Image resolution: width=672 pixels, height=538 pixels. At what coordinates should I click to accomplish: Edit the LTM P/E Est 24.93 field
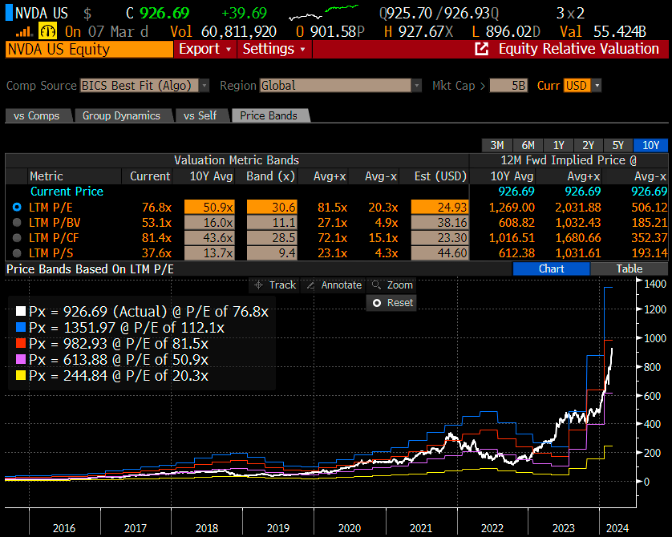(x=440, y=207)
